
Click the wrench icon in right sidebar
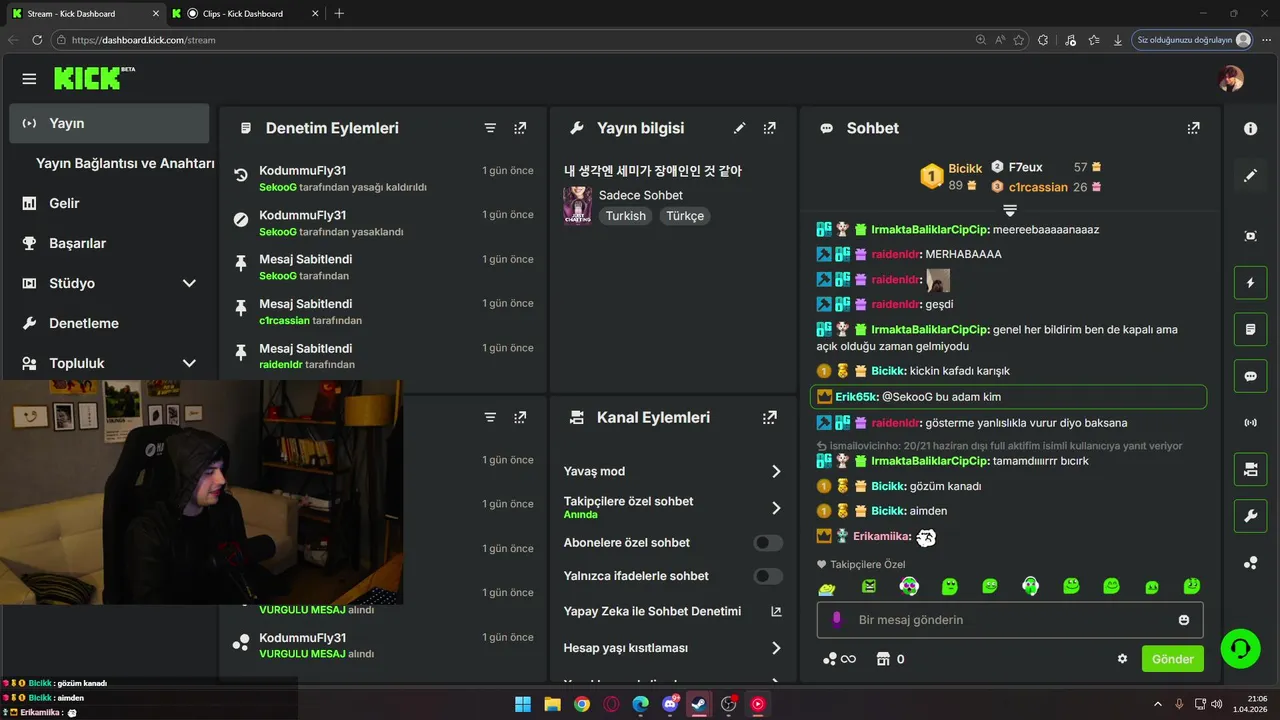coord(1250,516)
